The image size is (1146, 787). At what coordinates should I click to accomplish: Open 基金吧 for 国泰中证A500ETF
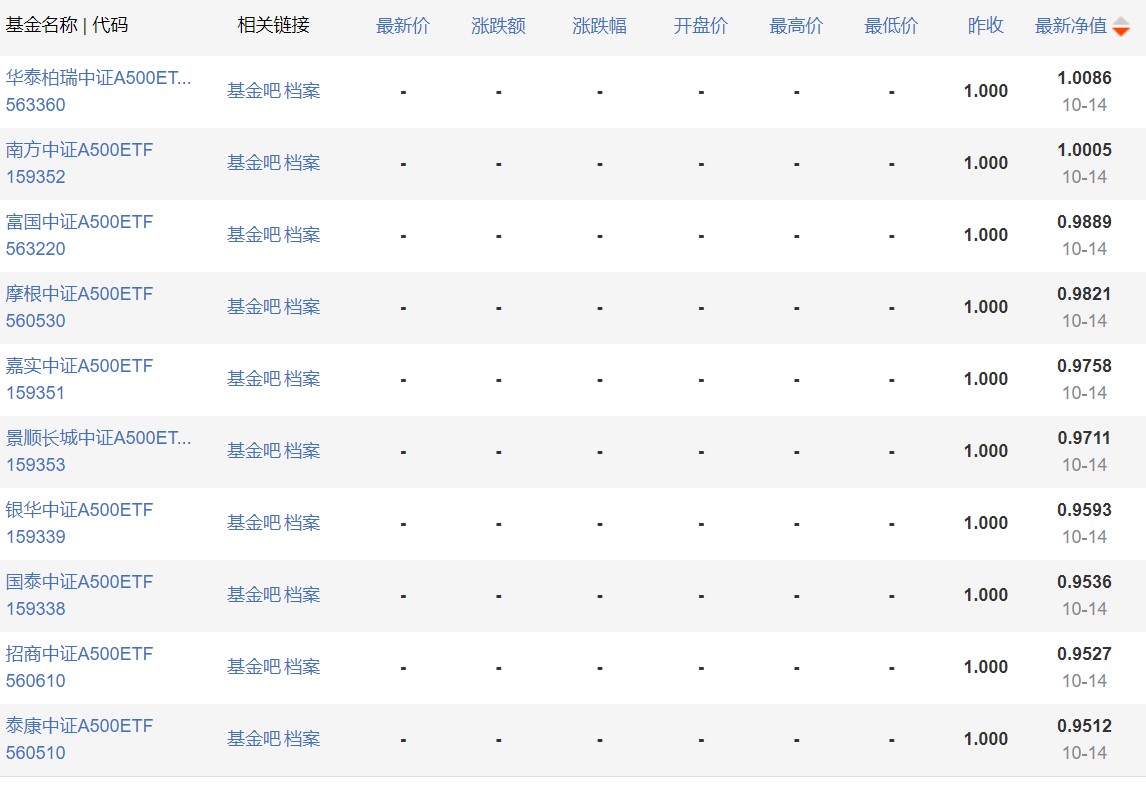pyautogui.click(x=254, y=594)
